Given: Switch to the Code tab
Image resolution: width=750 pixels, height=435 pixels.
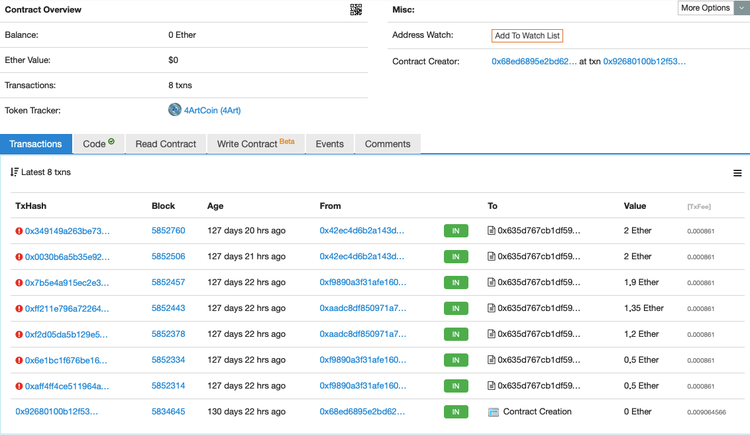Looking at the screenshot, I should [99, 144].
